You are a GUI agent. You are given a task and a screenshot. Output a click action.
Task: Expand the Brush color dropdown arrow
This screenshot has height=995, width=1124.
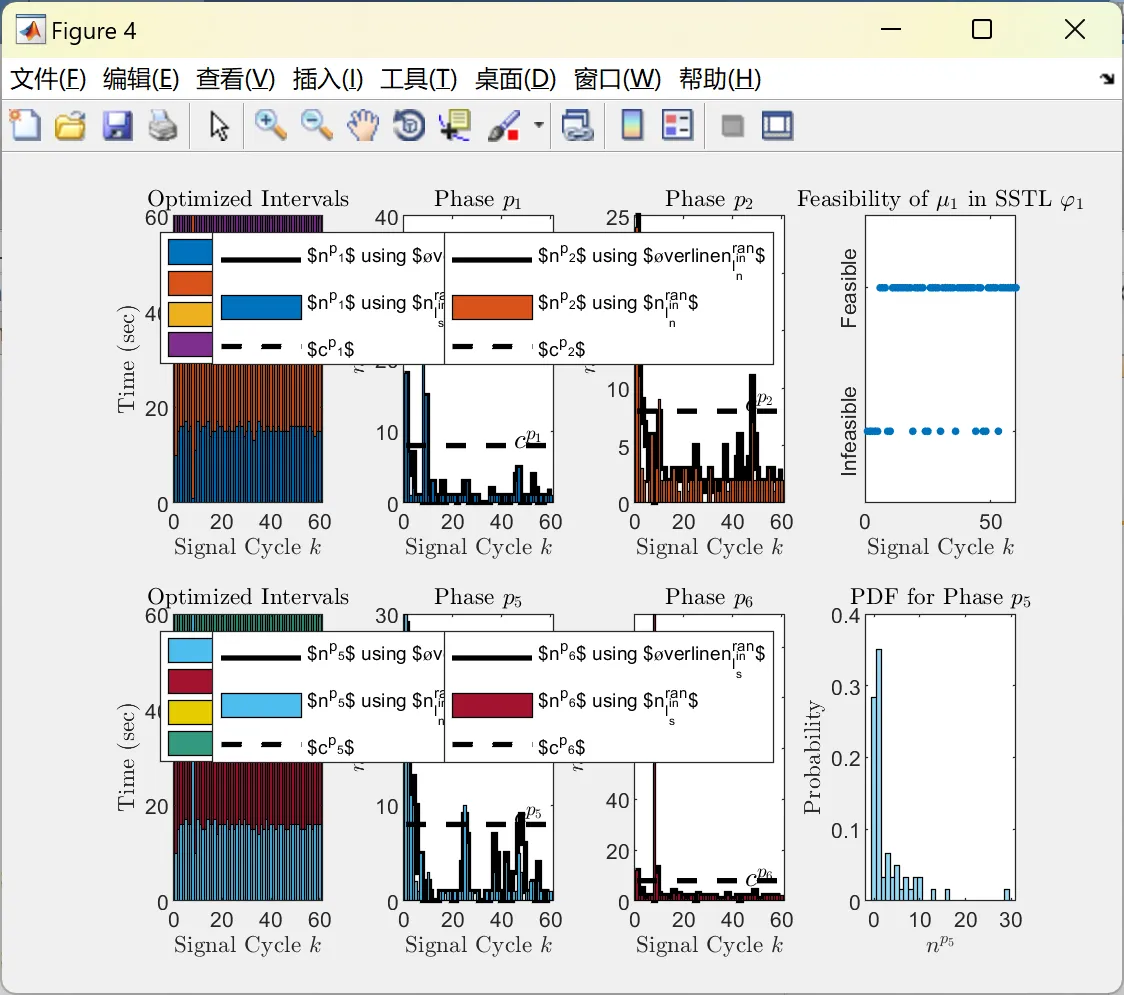click(538, 125)
